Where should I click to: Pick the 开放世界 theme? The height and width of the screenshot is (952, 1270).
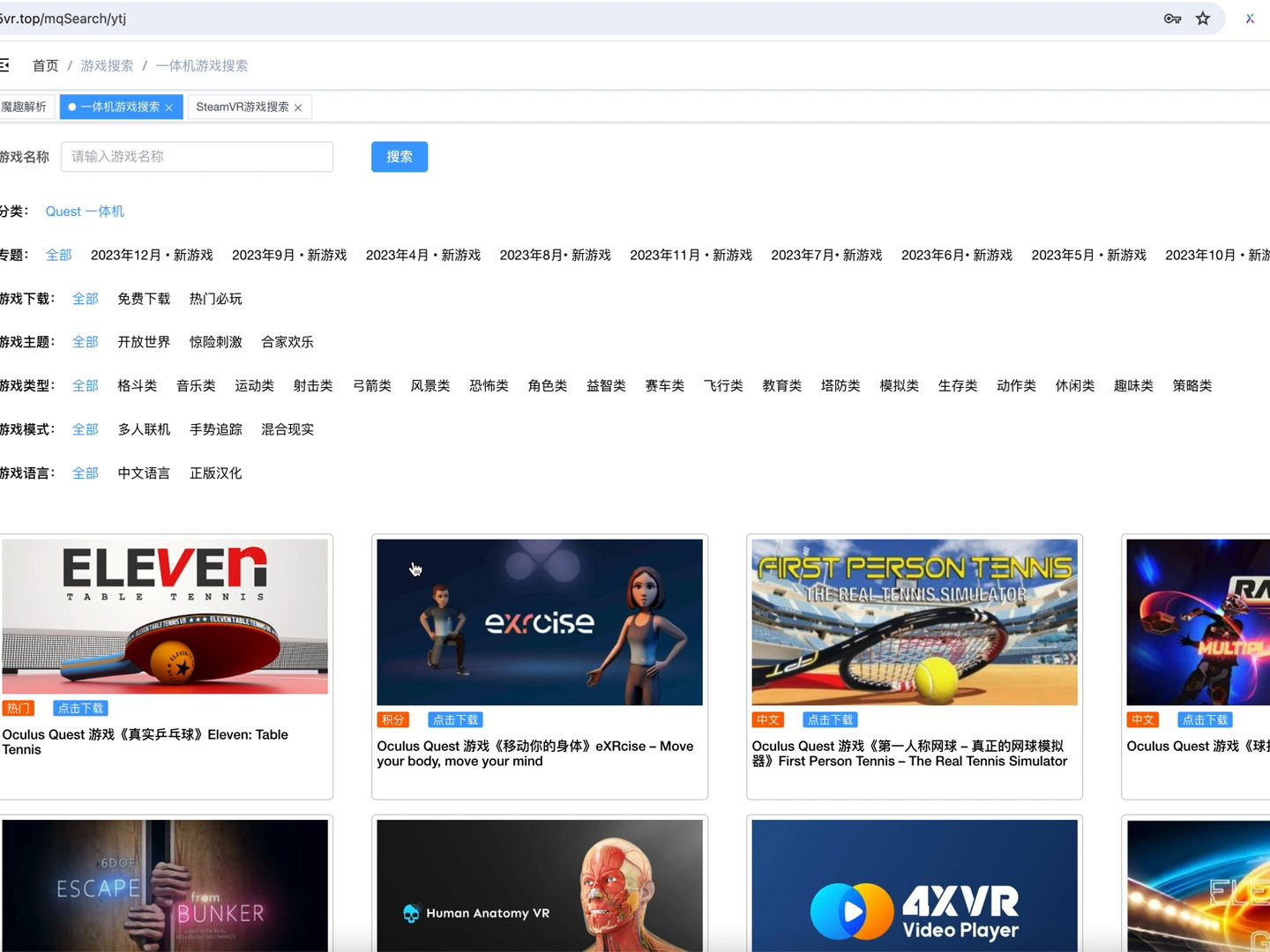(144, 342)
